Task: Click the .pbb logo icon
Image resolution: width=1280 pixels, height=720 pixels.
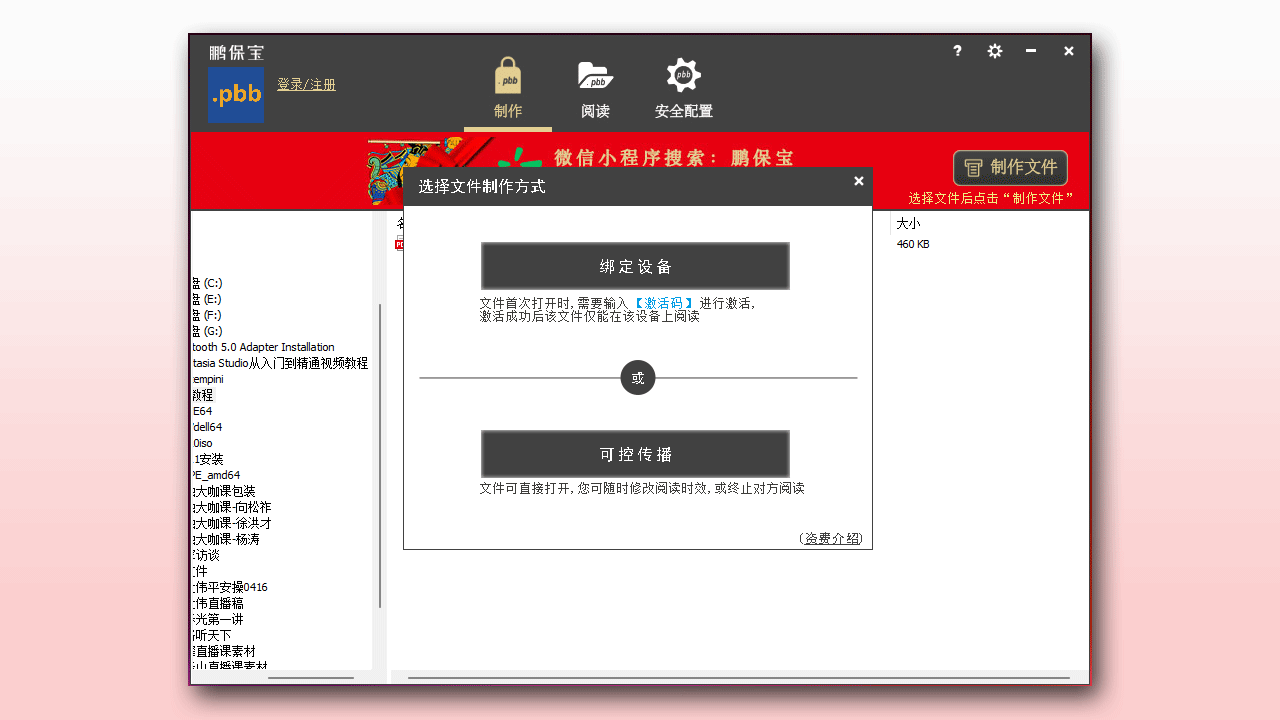Action: [235, 94]
